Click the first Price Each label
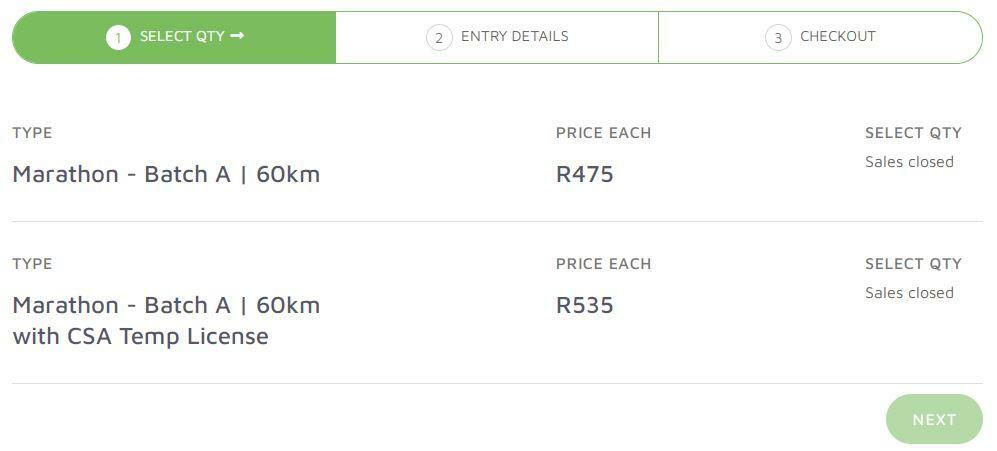The image size is (997, 451). [603, 133]
